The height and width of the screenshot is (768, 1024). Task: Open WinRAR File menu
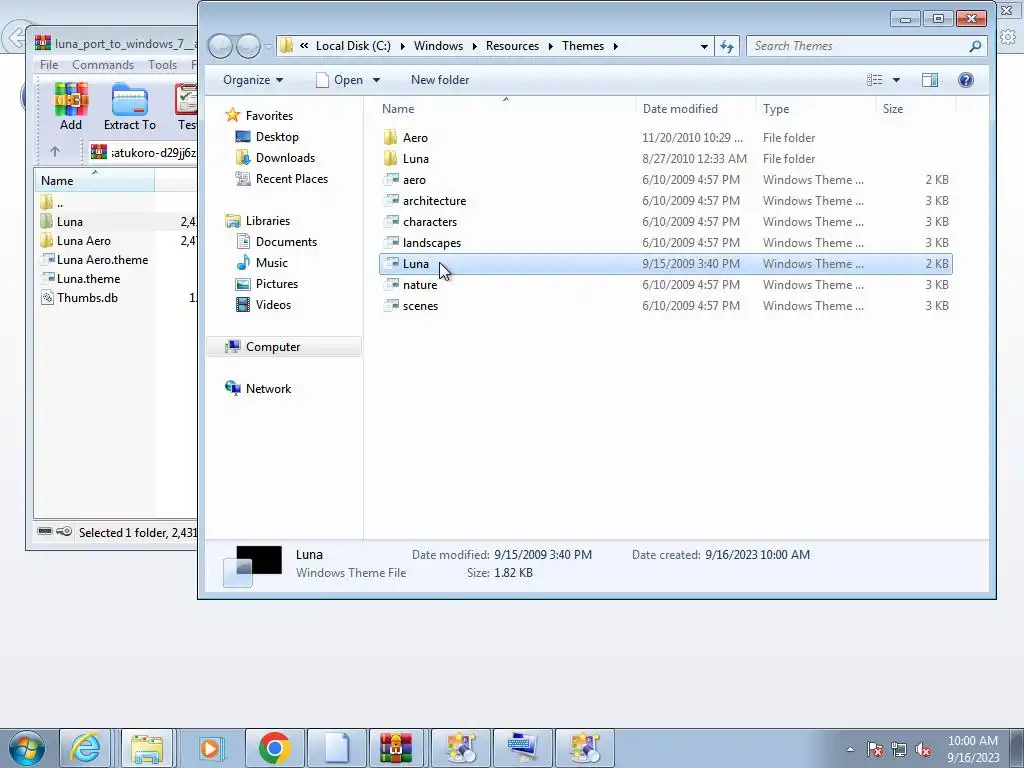[x=49, y=65]
